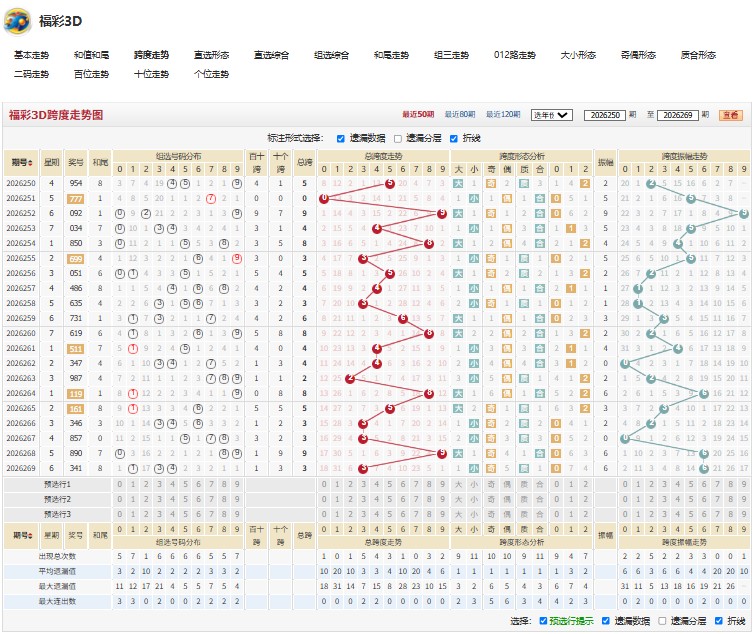Sort by 期号 arrow in bottom header
The height and width of the screenshot is (634, 753).
(x=30, y=536)
